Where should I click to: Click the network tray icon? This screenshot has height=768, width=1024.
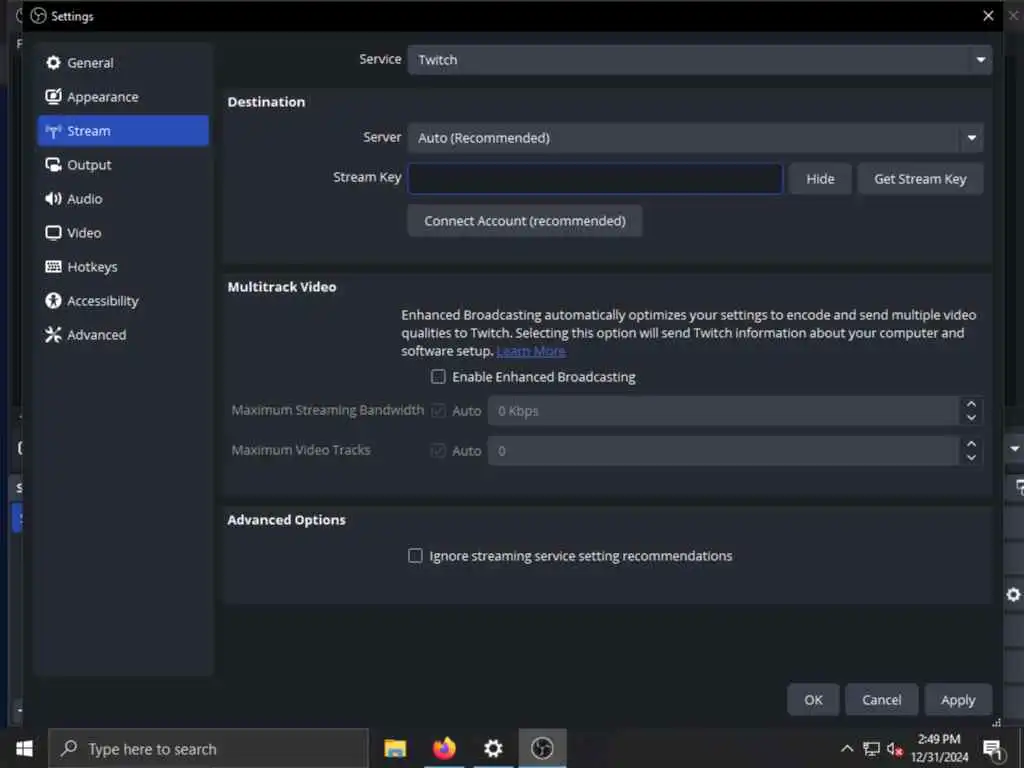click(x=871, y=749)
